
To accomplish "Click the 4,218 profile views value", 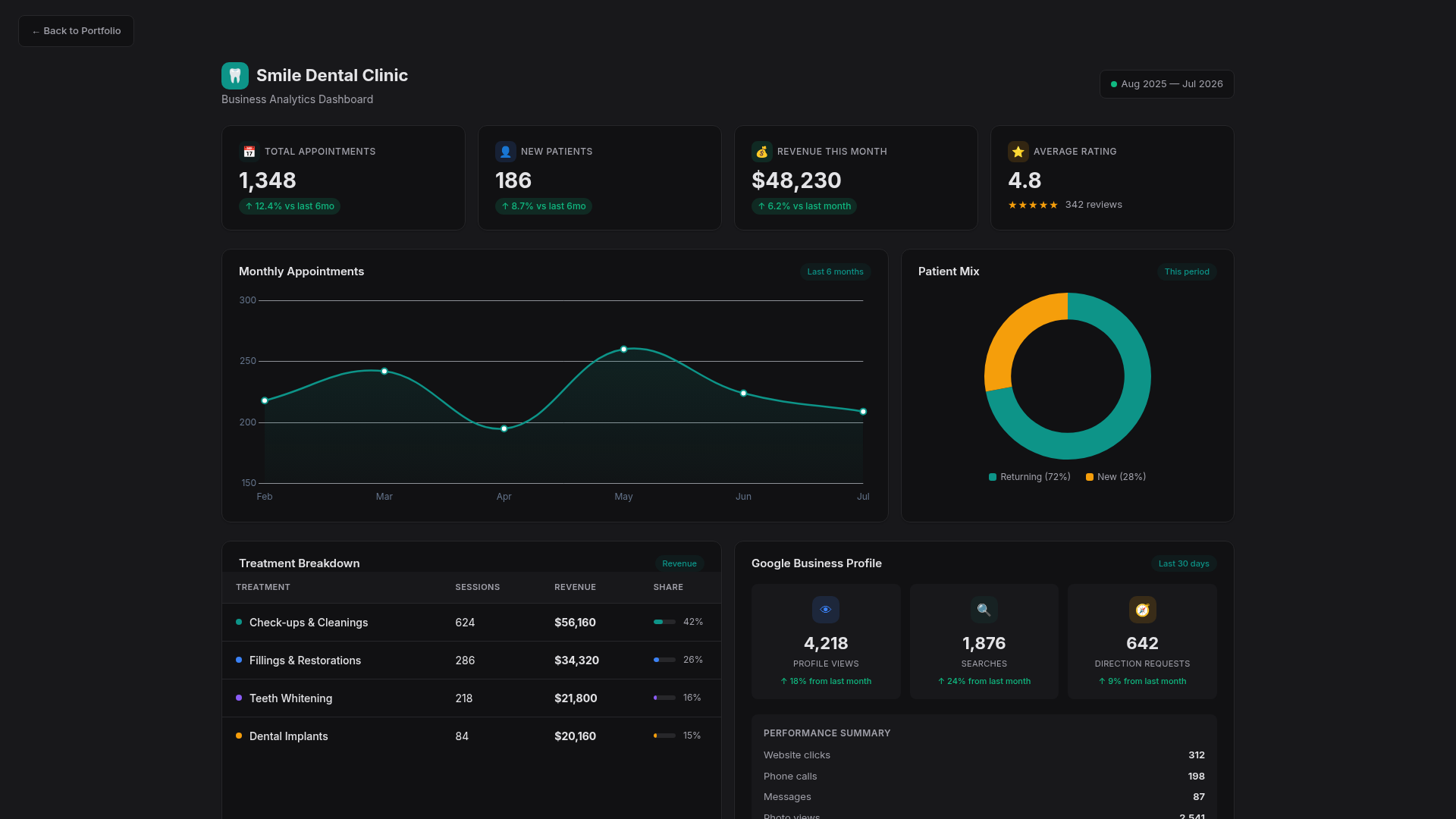I will click(x=826, y=644).
